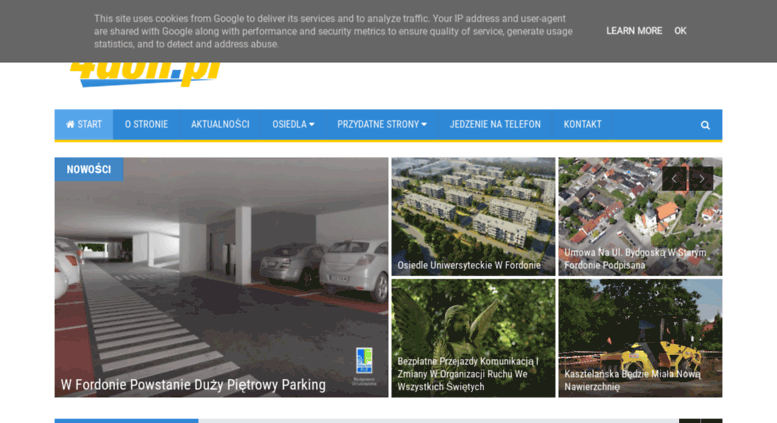The height and width of the screenshot is (423, 777).
Task: Open Osiedle Uniwersyteckie W Fordonie thumbnail
Action: (473, 216)
